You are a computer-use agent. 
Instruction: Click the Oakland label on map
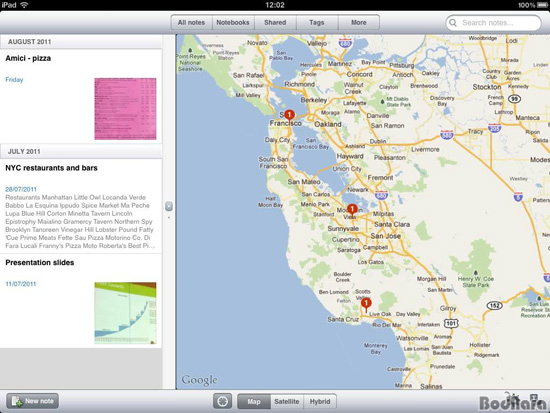tap(328, 124)
